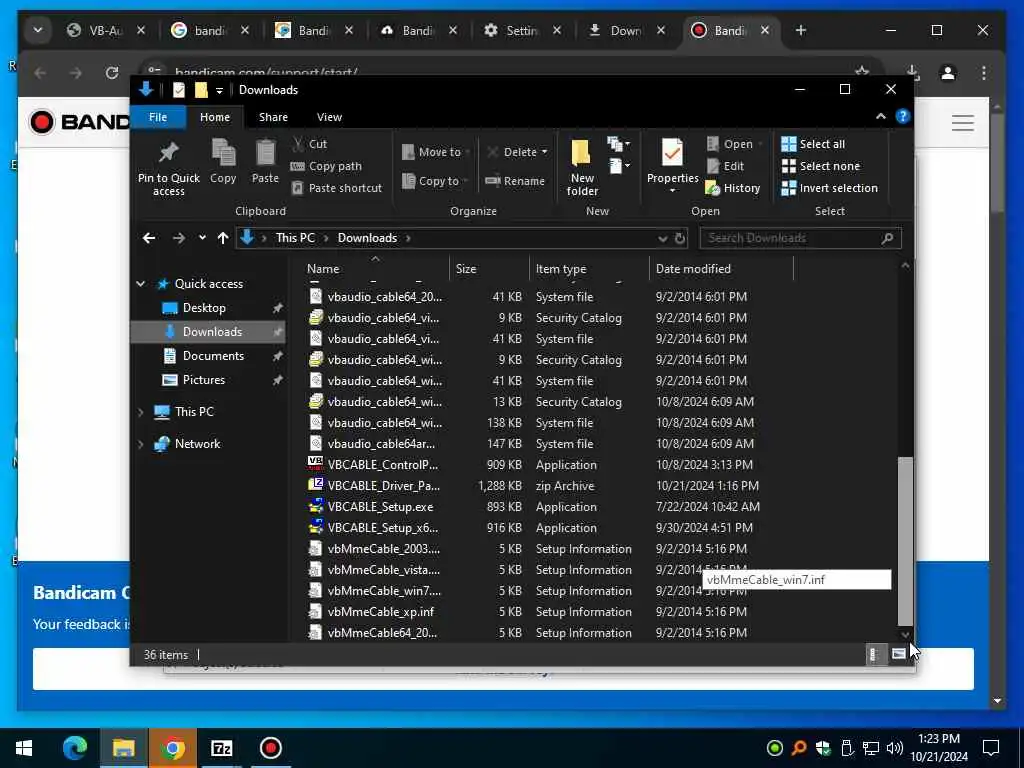Click Explorer back navigation arrow
This screenshot has height=768, width=1024.
(149, 238)
